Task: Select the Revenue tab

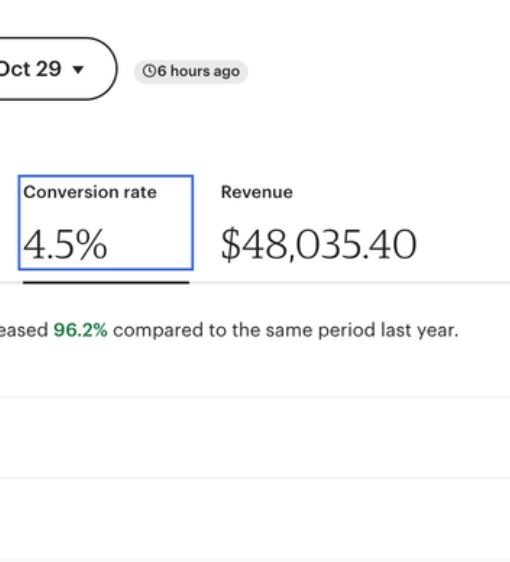Action: click(319, 223)
